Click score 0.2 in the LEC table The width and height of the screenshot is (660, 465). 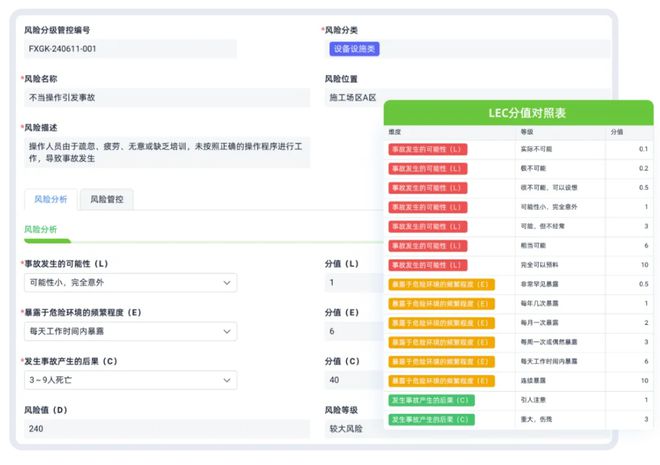(643, 168)
